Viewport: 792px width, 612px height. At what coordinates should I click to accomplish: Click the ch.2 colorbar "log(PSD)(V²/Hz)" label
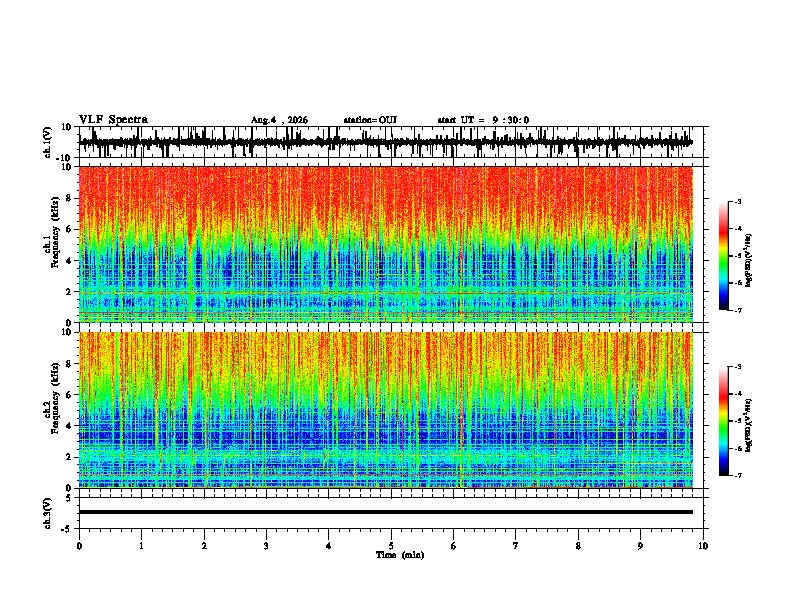tap(749, 425)
